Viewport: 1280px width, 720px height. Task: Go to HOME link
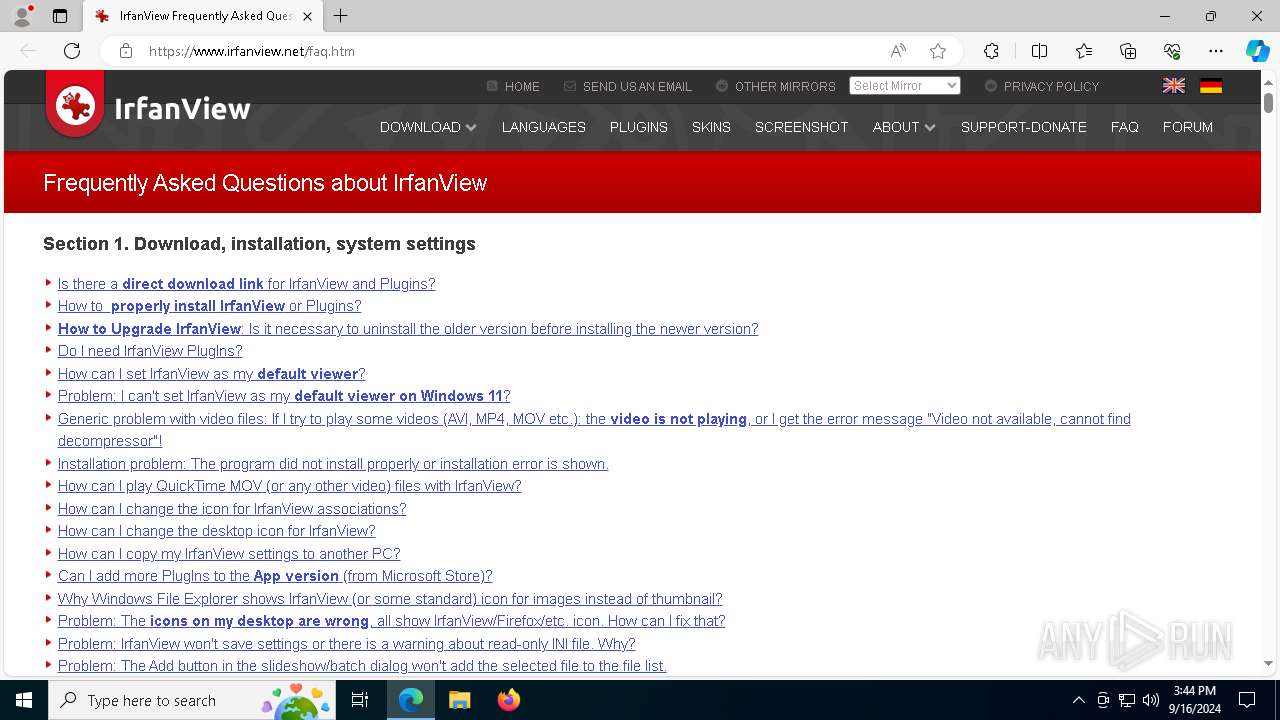tap(513, 87)
